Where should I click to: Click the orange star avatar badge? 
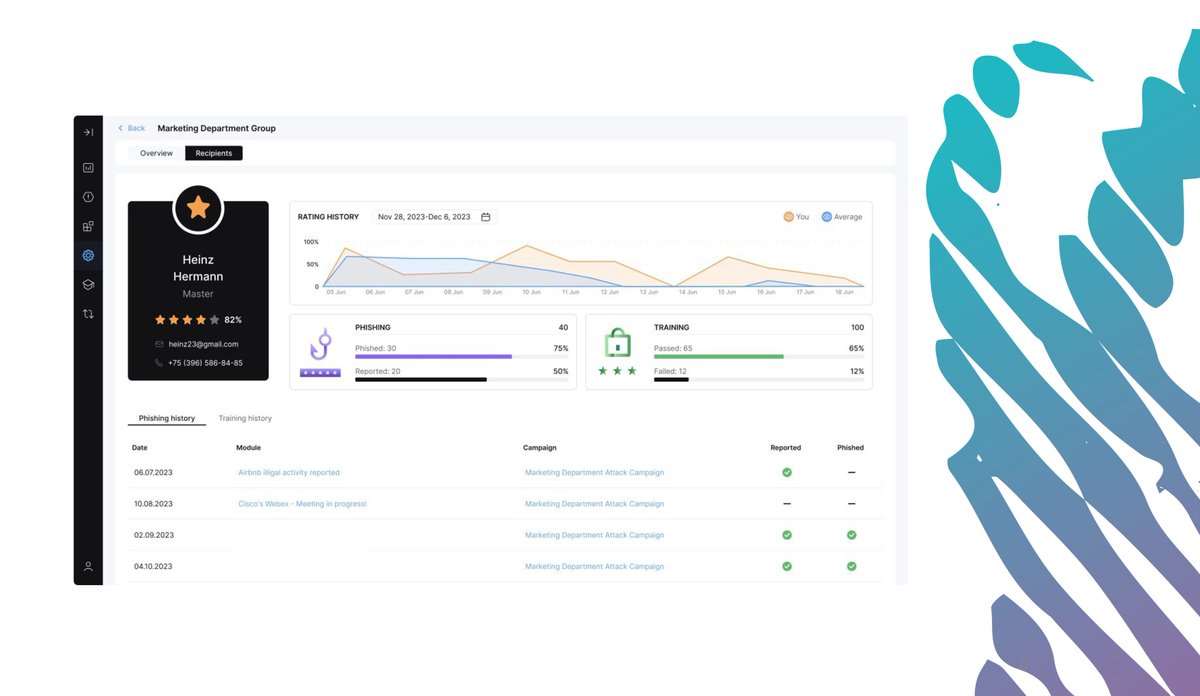(x=198, y=208)
